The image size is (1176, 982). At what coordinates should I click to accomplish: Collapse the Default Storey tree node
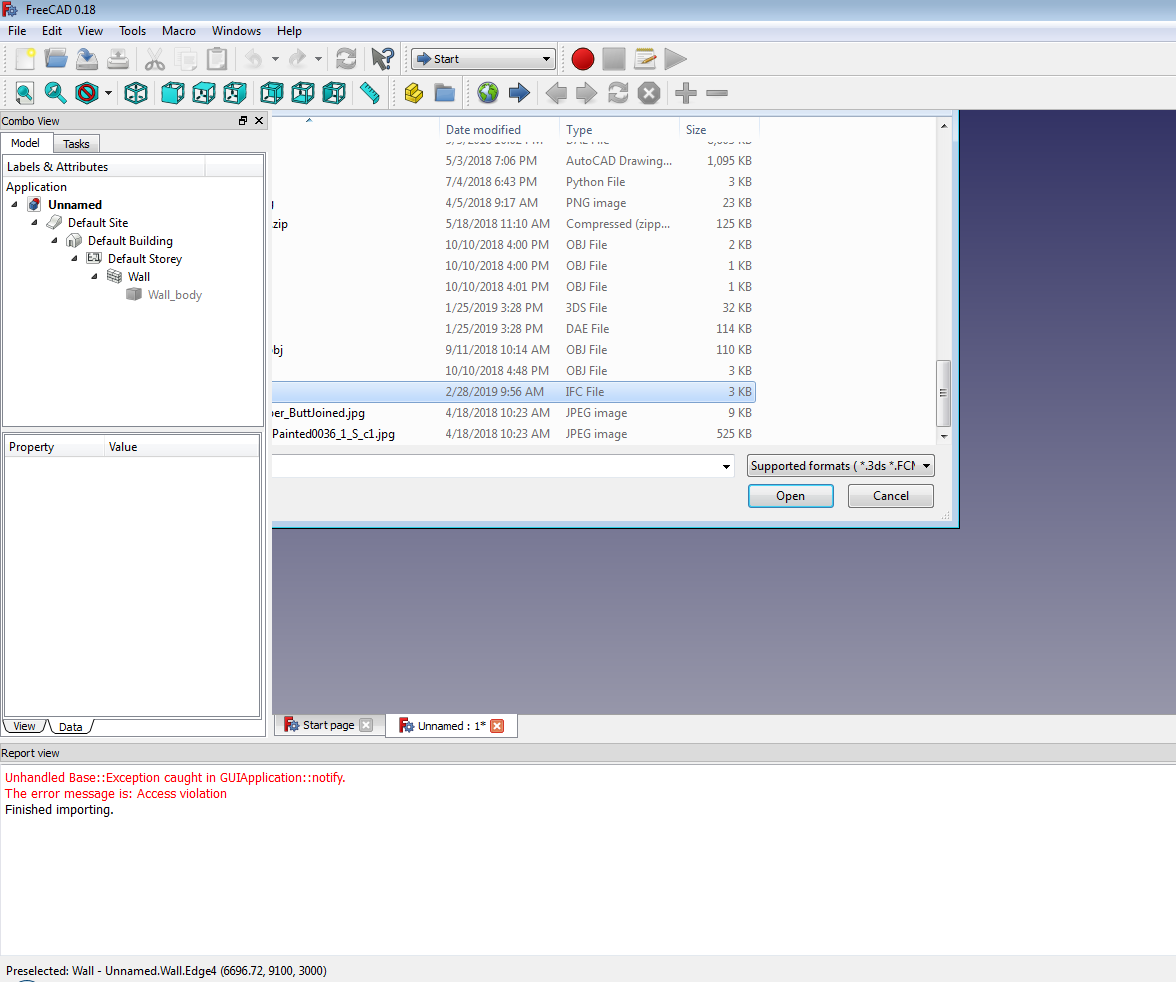(x=72, y=258)
